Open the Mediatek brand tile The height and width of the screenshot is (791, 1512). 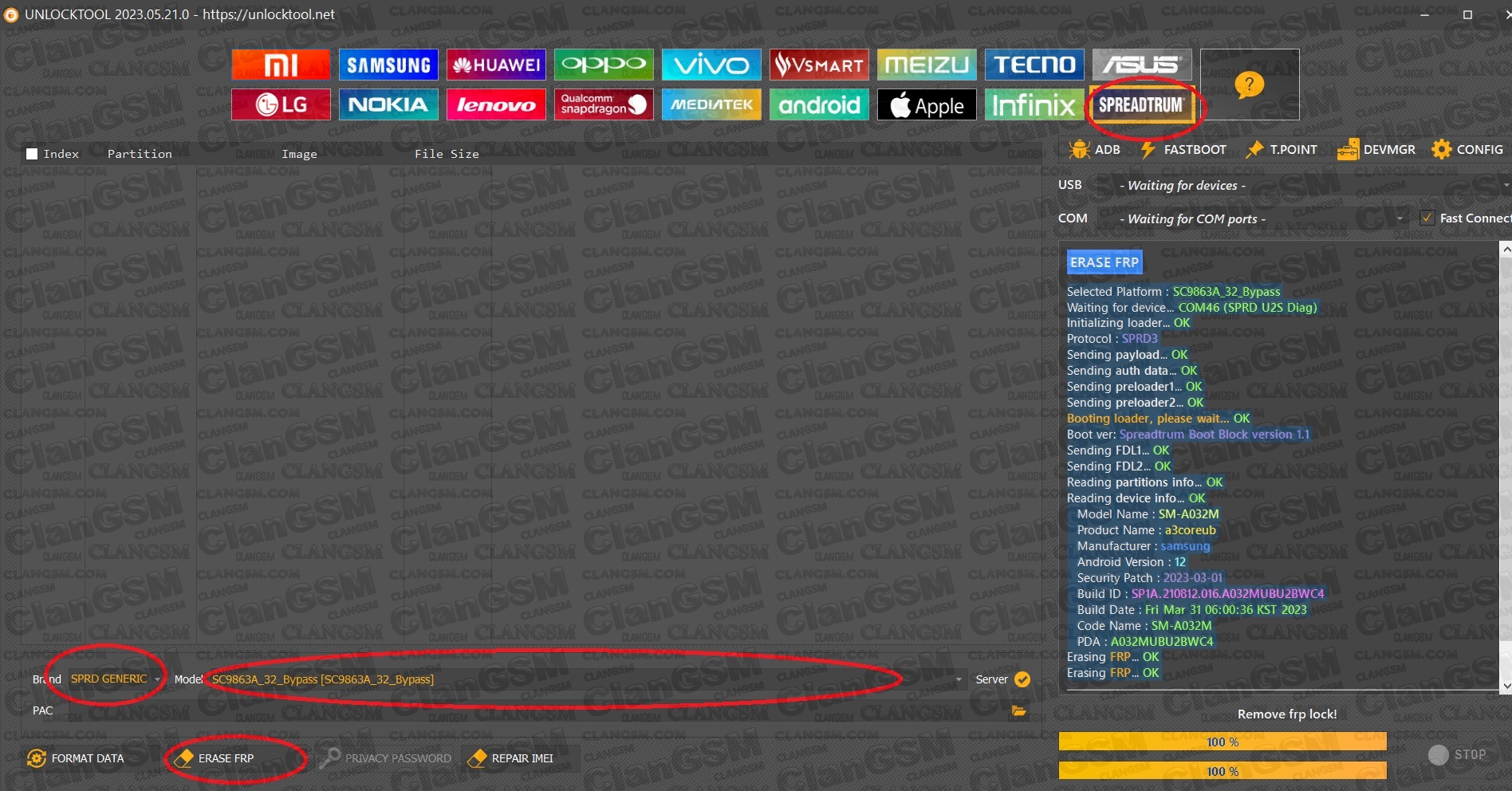(x=711, y=105)
